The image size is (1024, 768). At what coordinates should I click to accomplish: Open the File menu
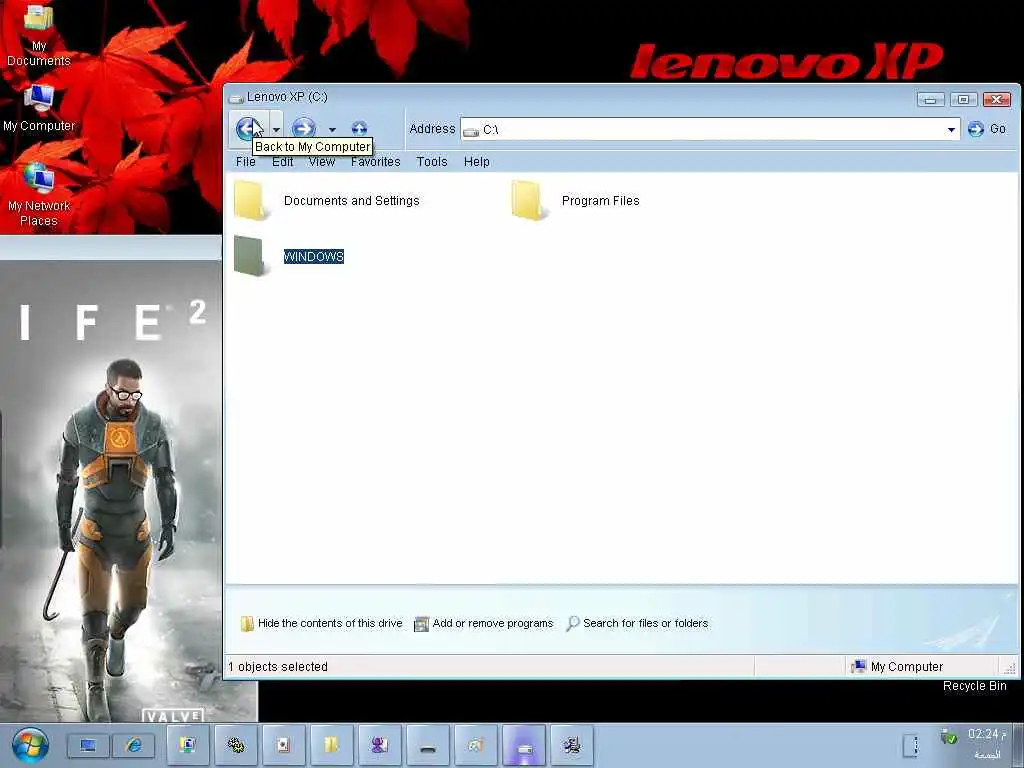tap(246, 161)
